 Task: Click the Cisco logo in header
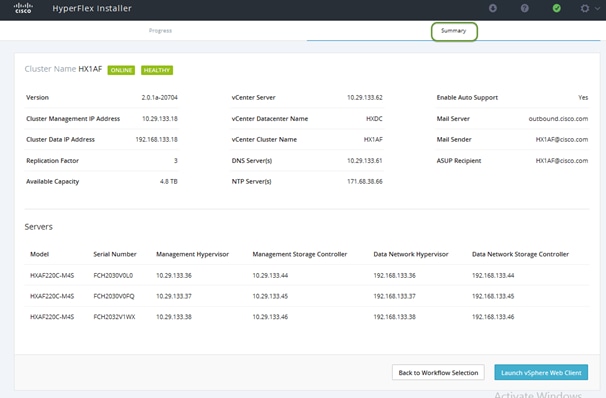pos(23,8)
